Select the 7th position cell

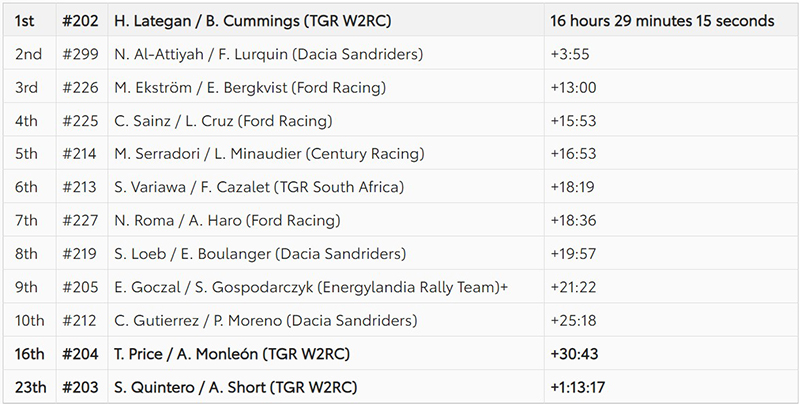tap(28, 221)
